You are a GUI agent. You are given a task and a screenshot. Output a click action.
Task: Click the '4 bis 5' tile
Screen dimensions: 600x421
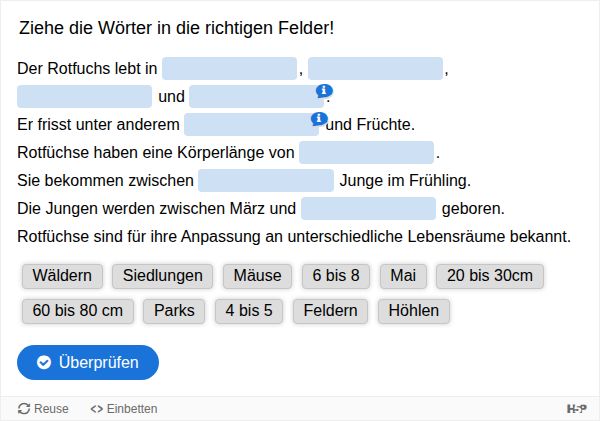point(249,311)
